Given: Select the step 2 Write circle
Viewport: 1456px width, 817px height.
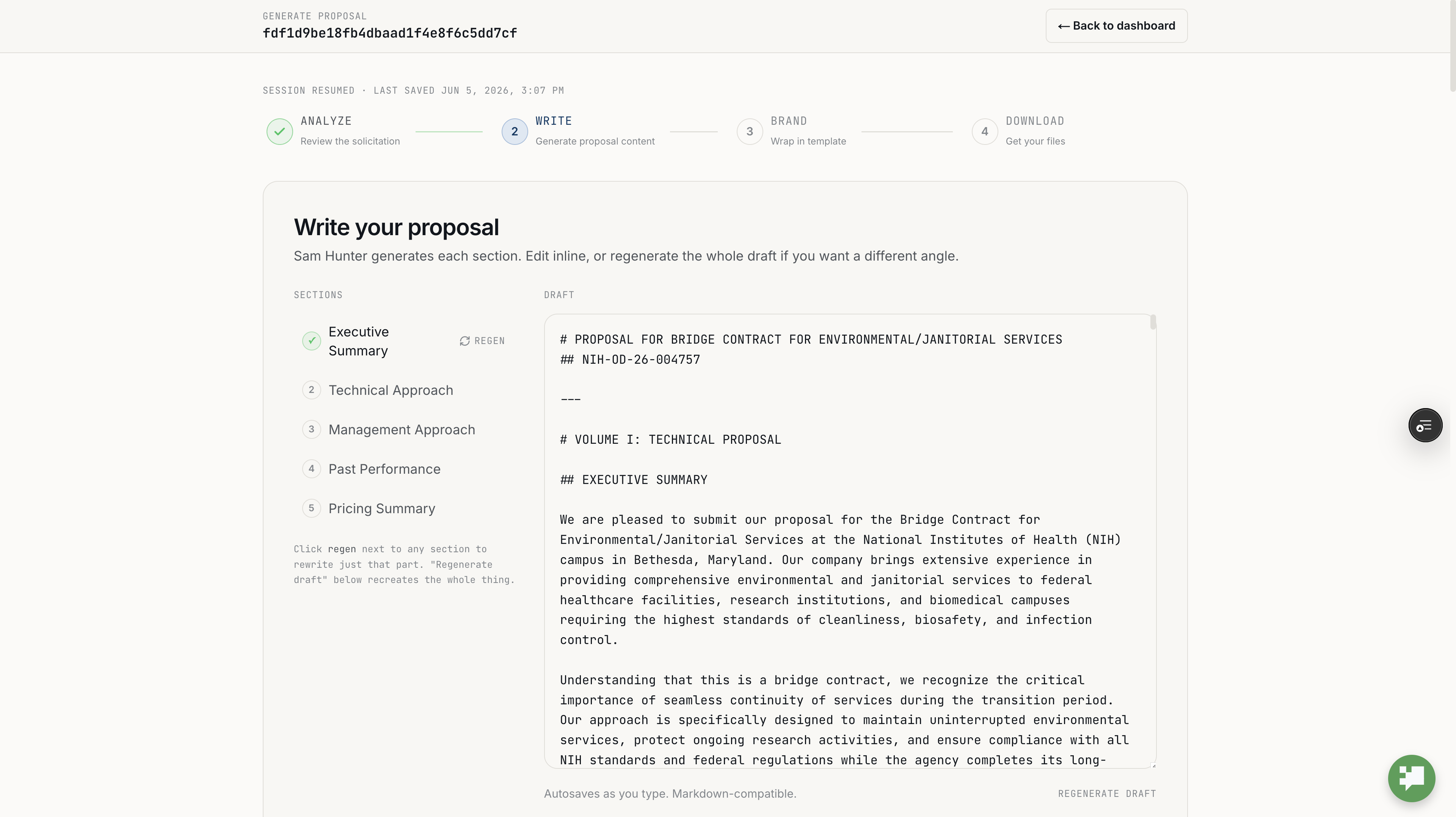Looking at the screenshot, I should (x=515, y=132).
